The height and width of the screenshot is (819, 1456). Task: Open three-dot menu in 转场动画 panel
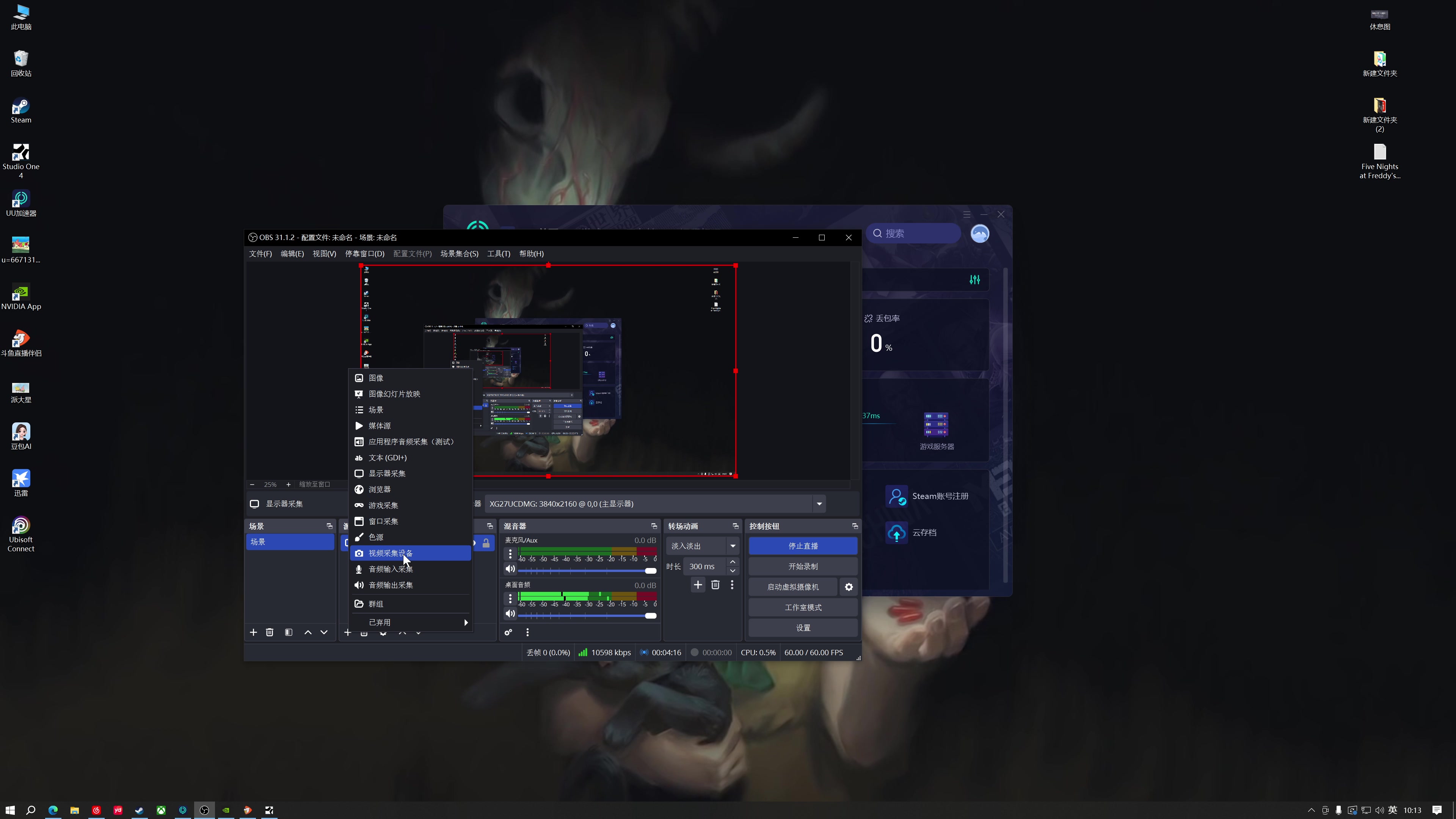(x=732, y=585)
